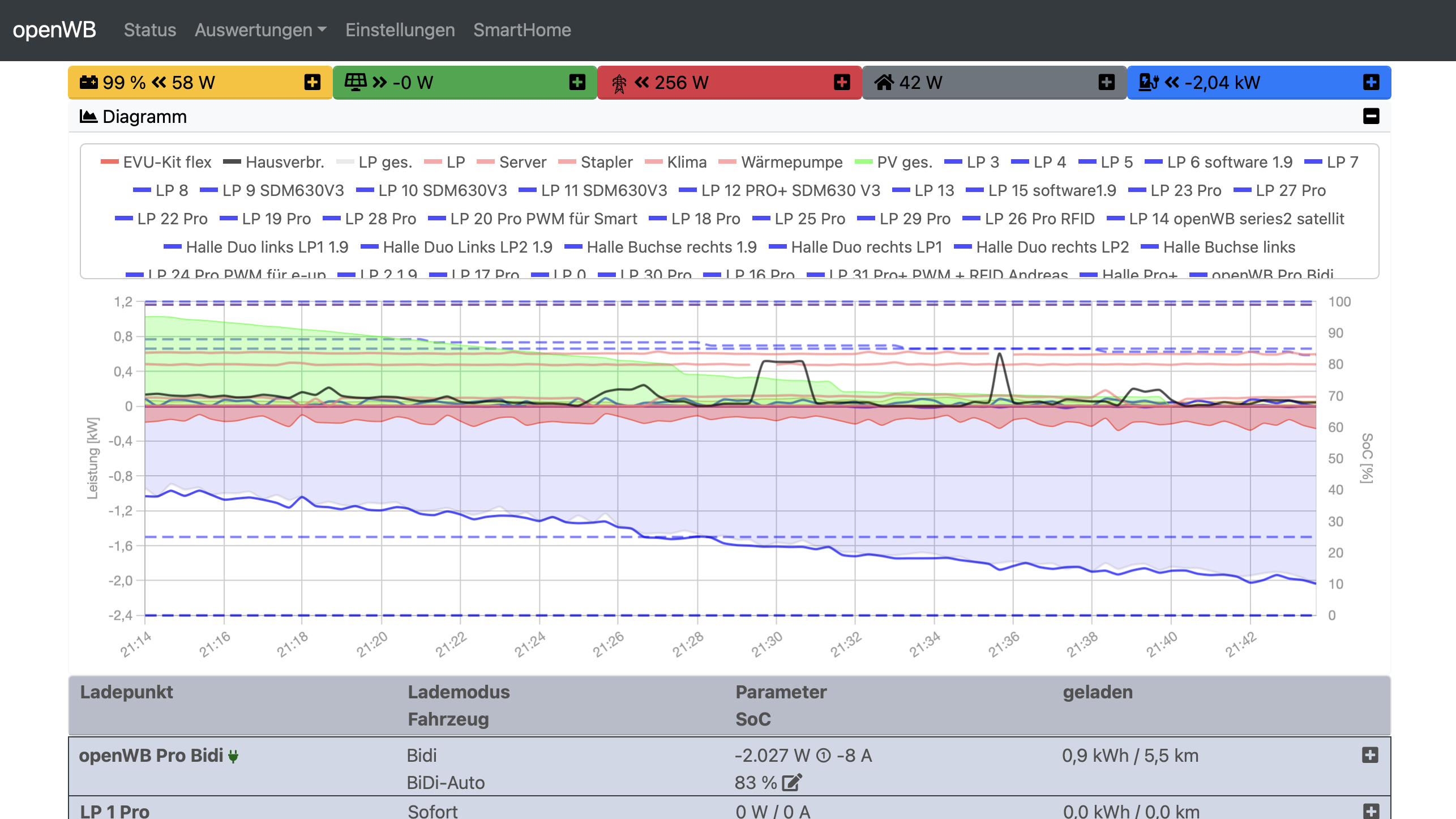The image size is (1456, 819).
Task: Click the solar panel icon
Action: 356,83
